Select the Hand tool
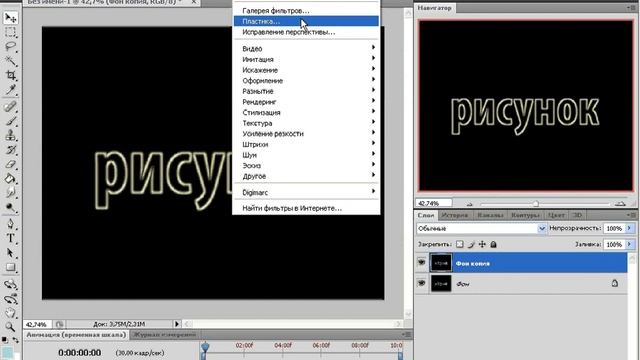 [x=11, y=313]
